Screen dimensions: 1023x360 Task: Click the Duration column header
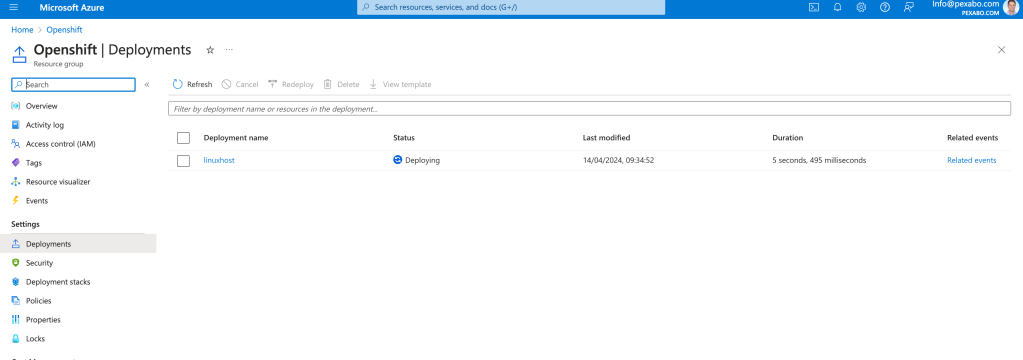click(x=787, y=138)
